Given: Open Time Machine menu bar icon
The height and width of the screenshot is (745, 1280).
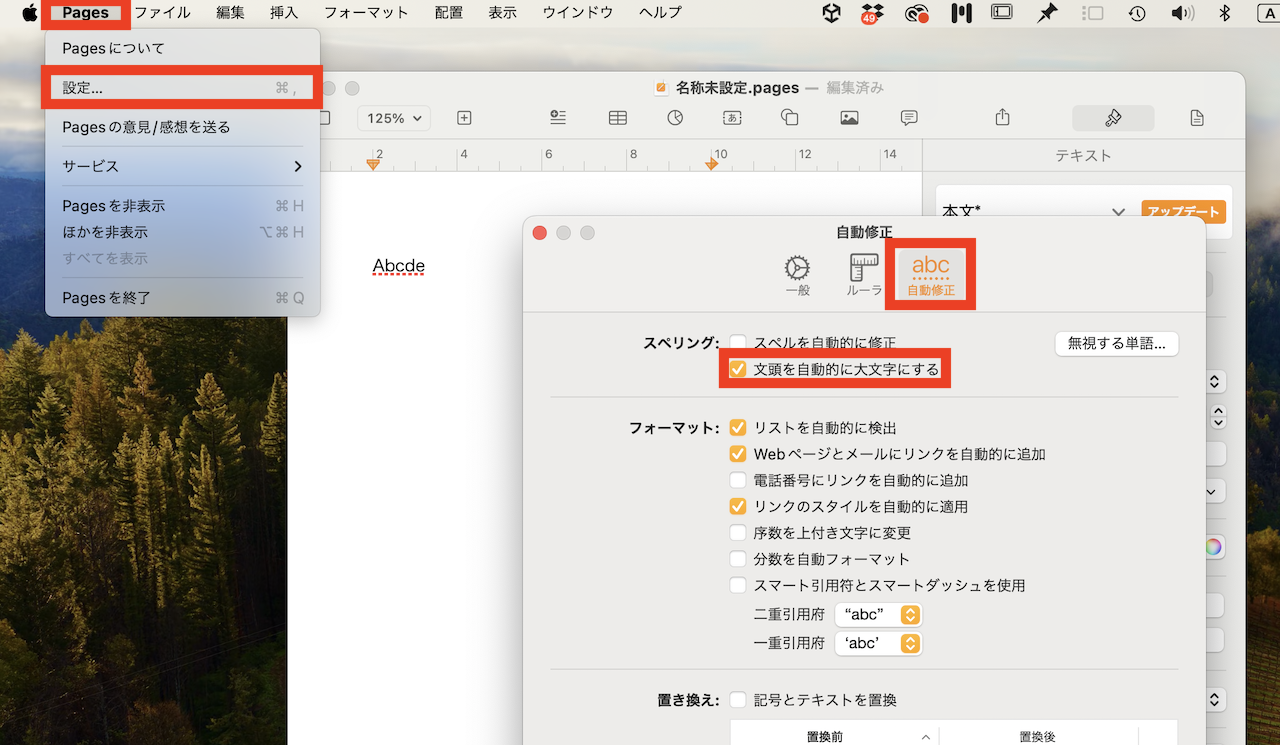Looking at the screenshot, I should [x=1137, y=13].
